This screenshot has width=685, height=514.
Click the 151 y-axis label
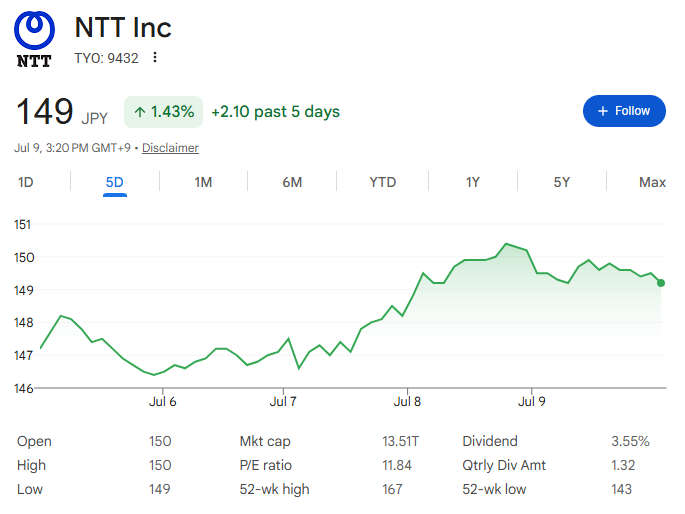tap(22, 224)
